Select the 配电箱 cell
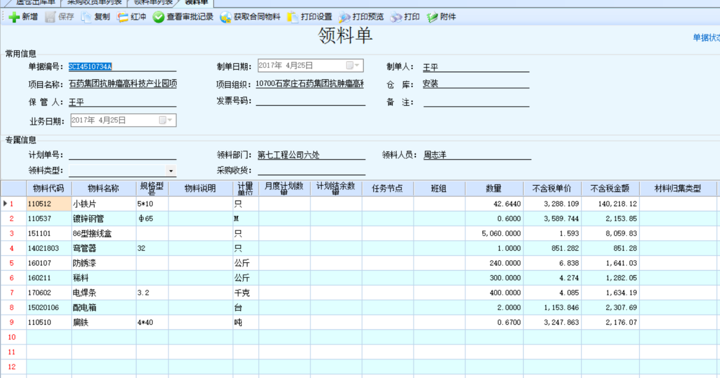Screen dimensions: 720x378 coord(103,307)
